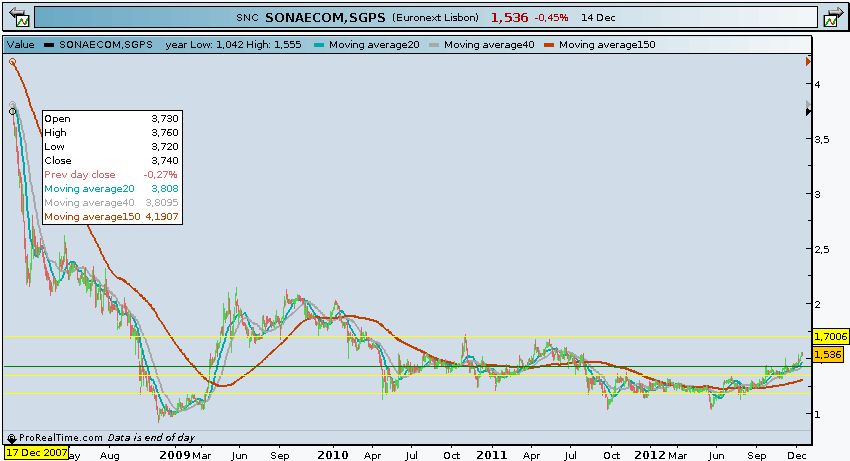The height and width of the screenshot is (461, 850).
Task: Click the 2012 label on time axis
Action: click(x=650, y=455)
